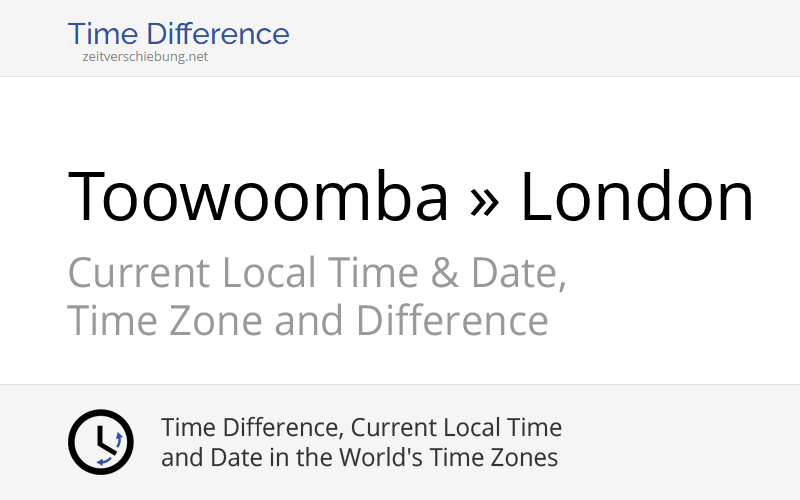Click the zeitverschiebung.net domain text

coord(145,57)
